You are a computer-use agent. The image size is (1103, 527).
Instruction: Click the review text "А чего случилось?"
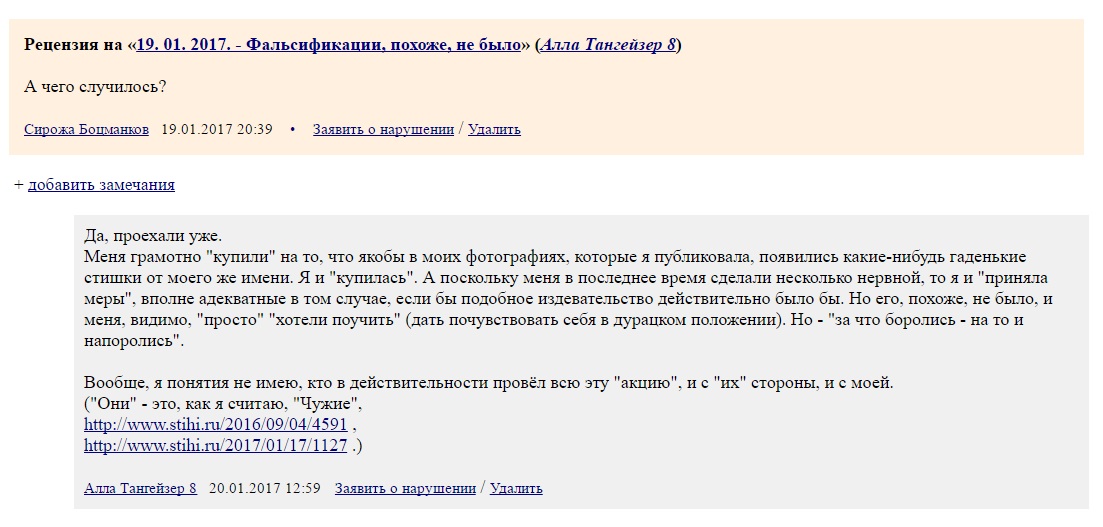tap(95, 87)
